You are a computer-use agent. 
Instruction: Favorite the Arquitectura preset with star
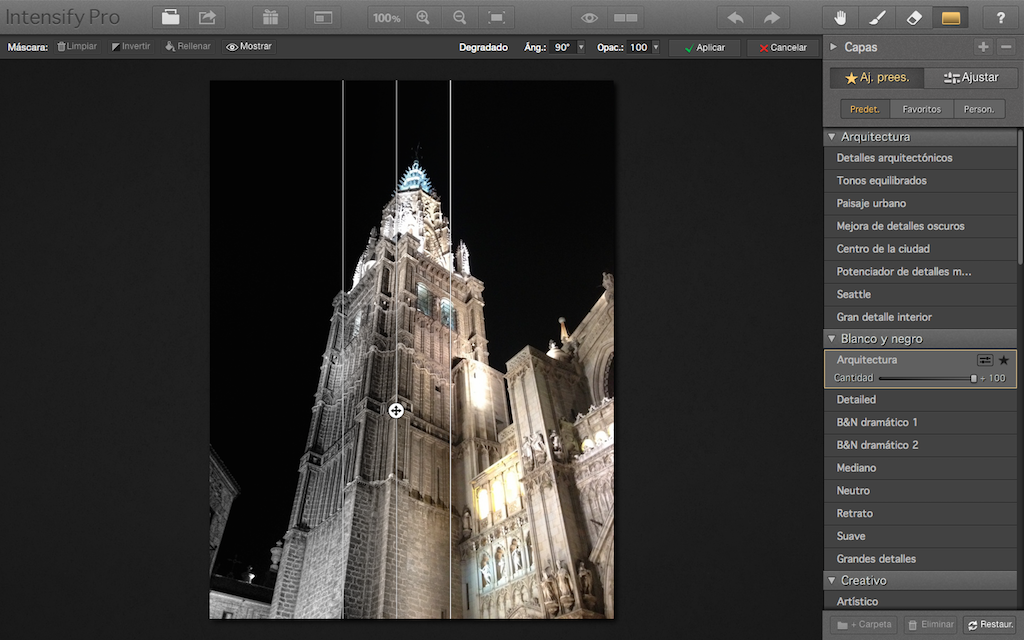tap(1004, 360)
